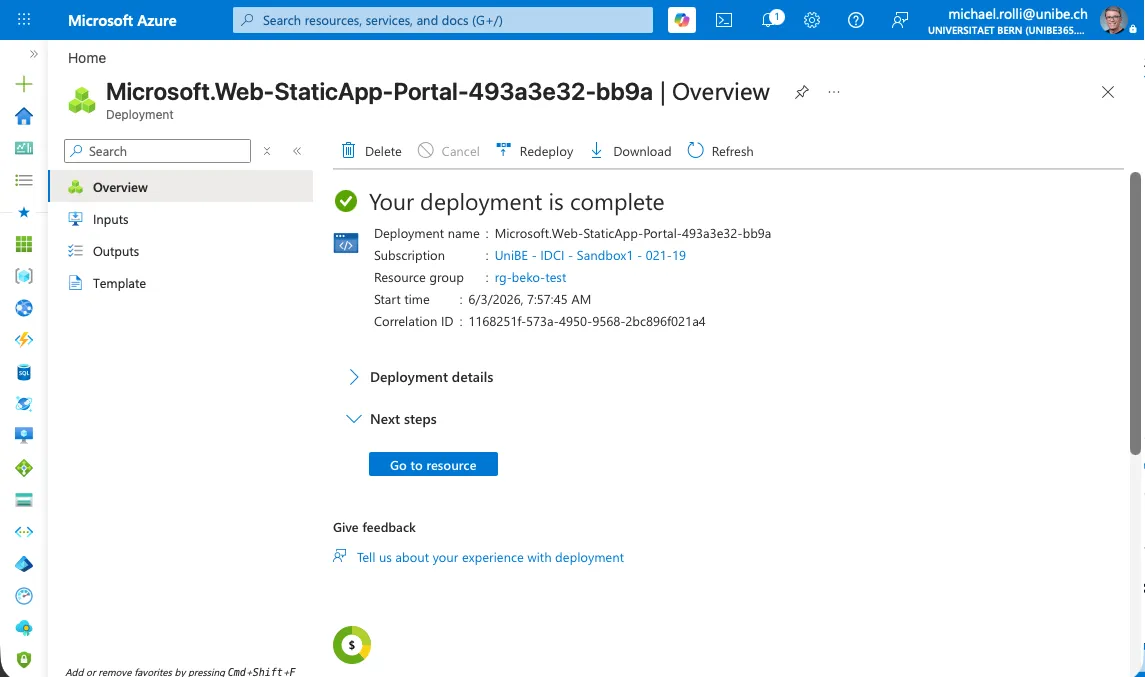Open Load balancers green diamond icon

23,468
